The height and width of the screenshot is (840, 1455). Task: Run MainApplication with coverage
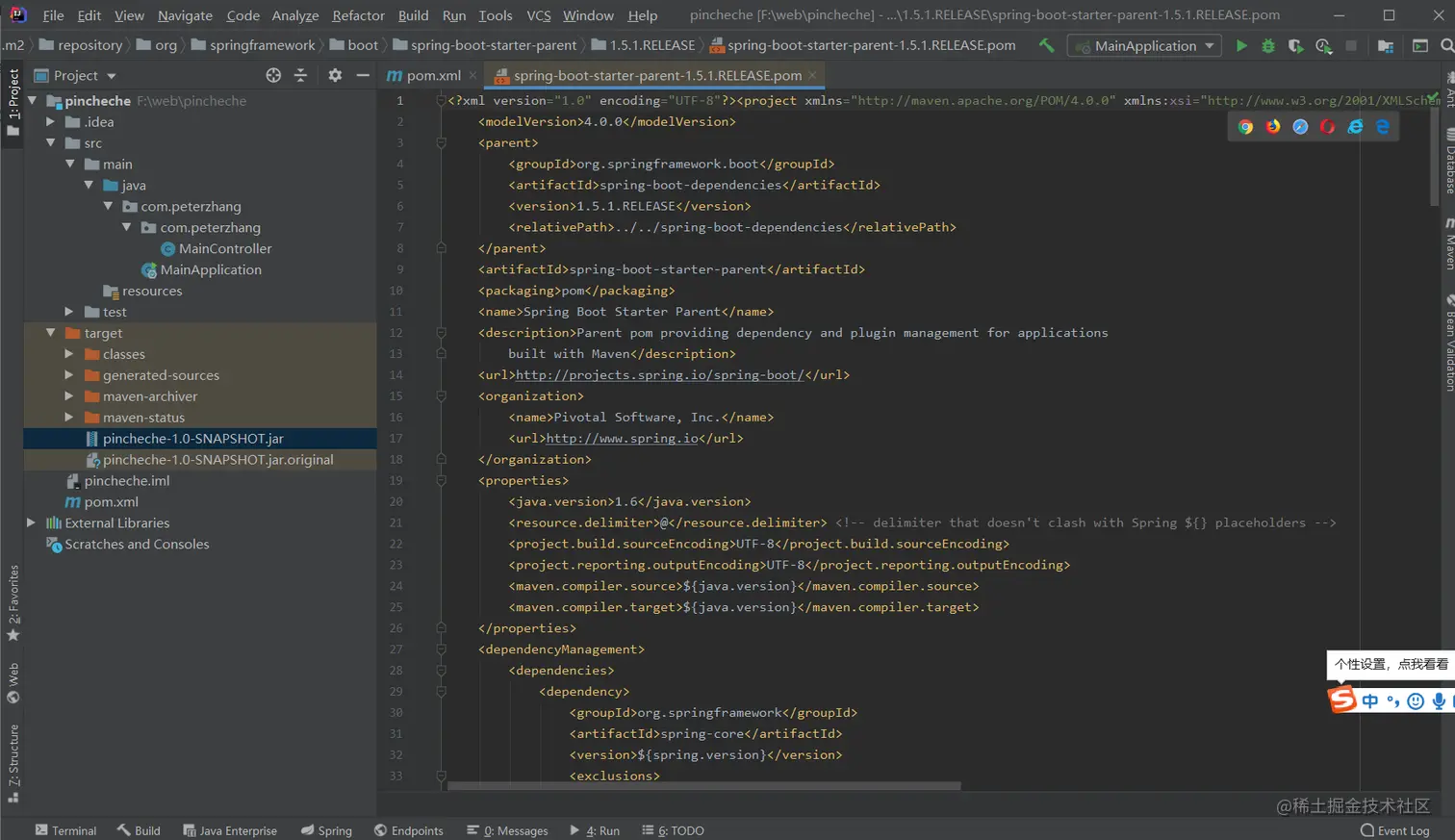1296,45
